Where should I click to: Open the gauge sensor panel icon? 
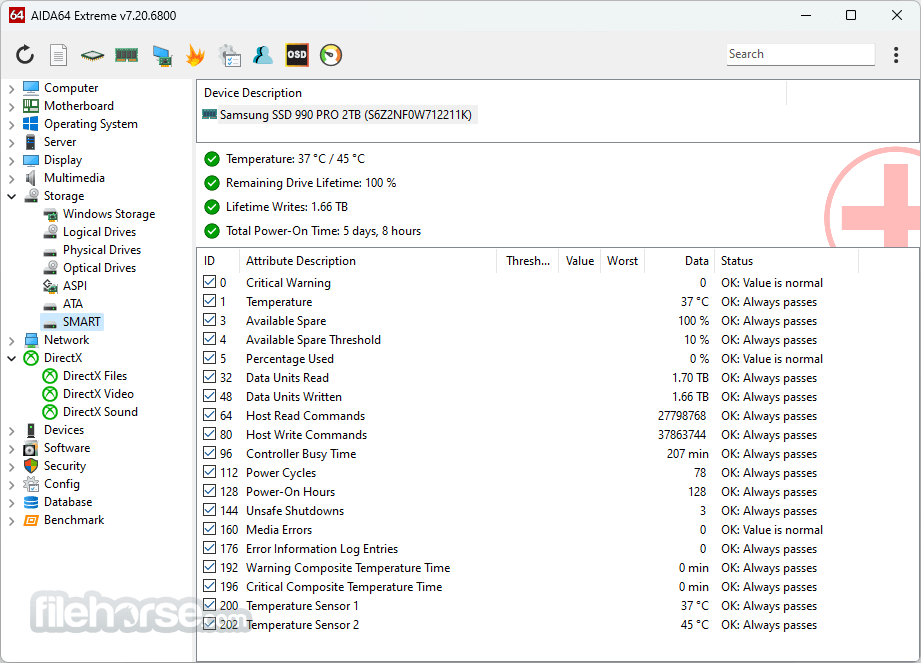[331, 55]
